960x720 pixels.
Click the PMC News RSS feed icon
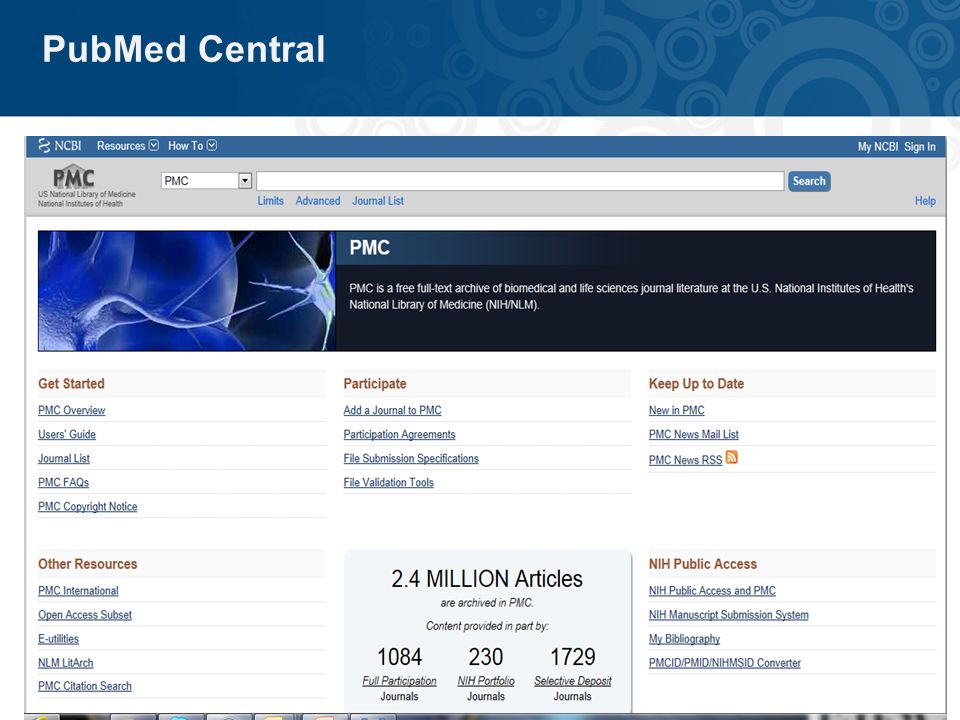(x=731, y=457)
